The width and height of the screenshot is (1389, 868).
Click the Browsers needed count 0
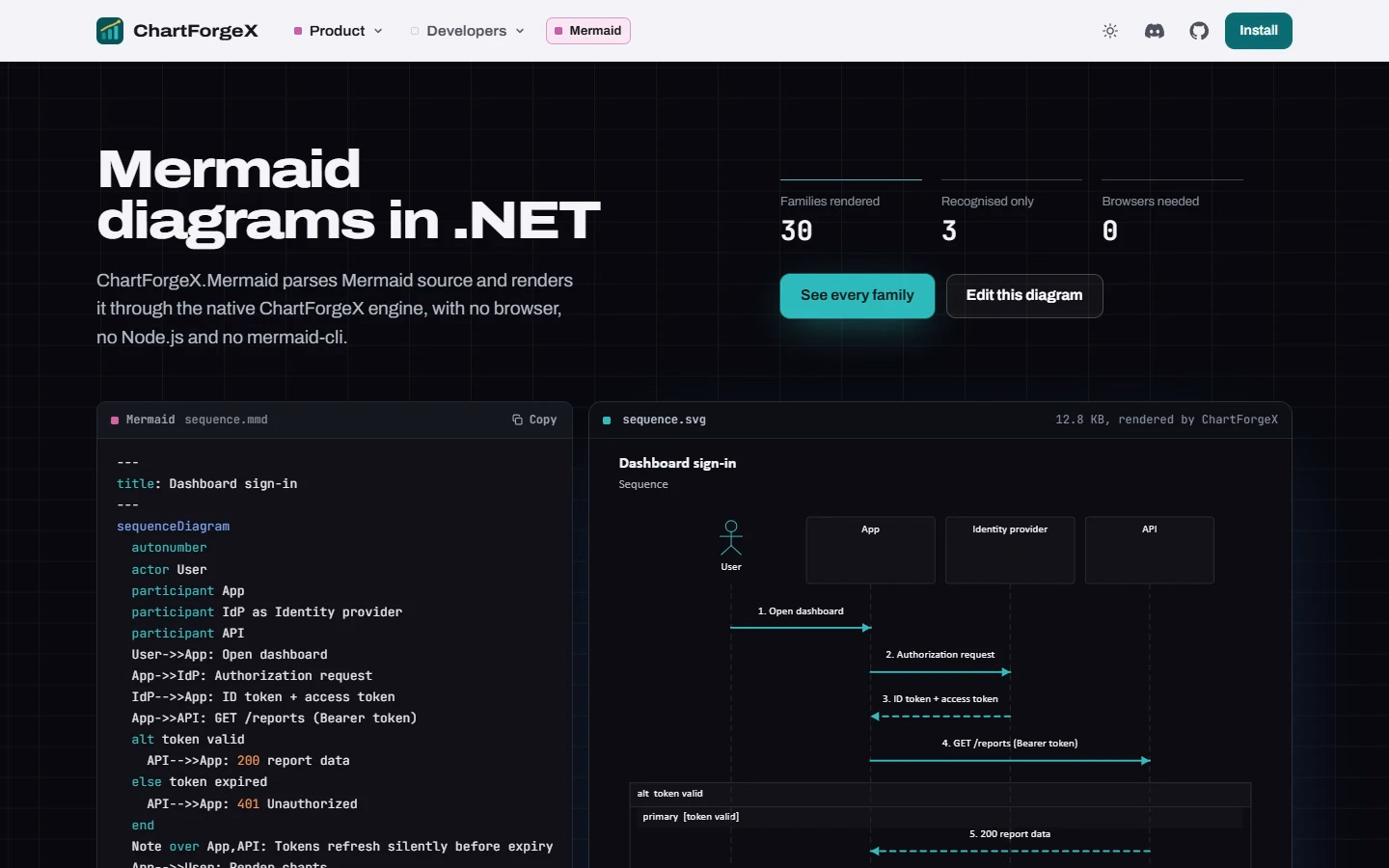tap(1110, 231)
